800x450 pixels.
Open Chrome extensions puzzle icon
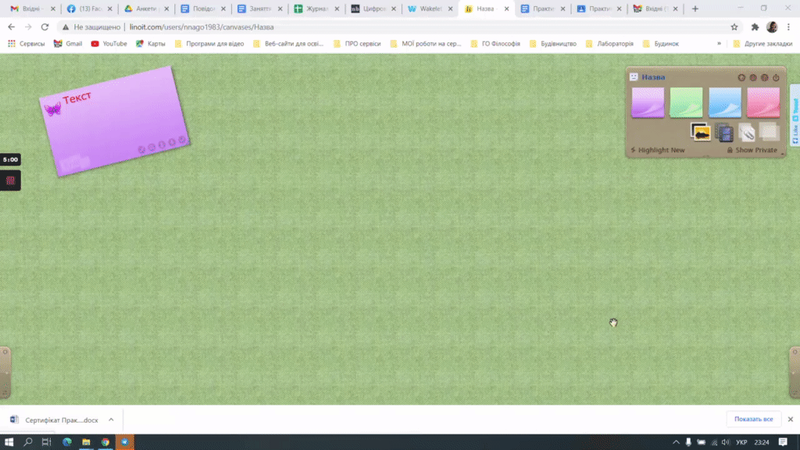tap(754, 27)
